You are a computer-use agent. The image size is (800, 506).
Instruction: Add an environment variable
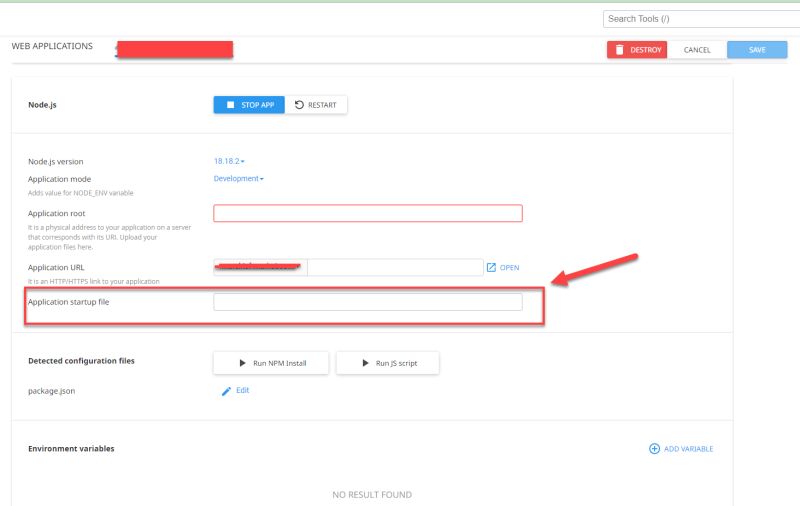[x=681, y=448]
